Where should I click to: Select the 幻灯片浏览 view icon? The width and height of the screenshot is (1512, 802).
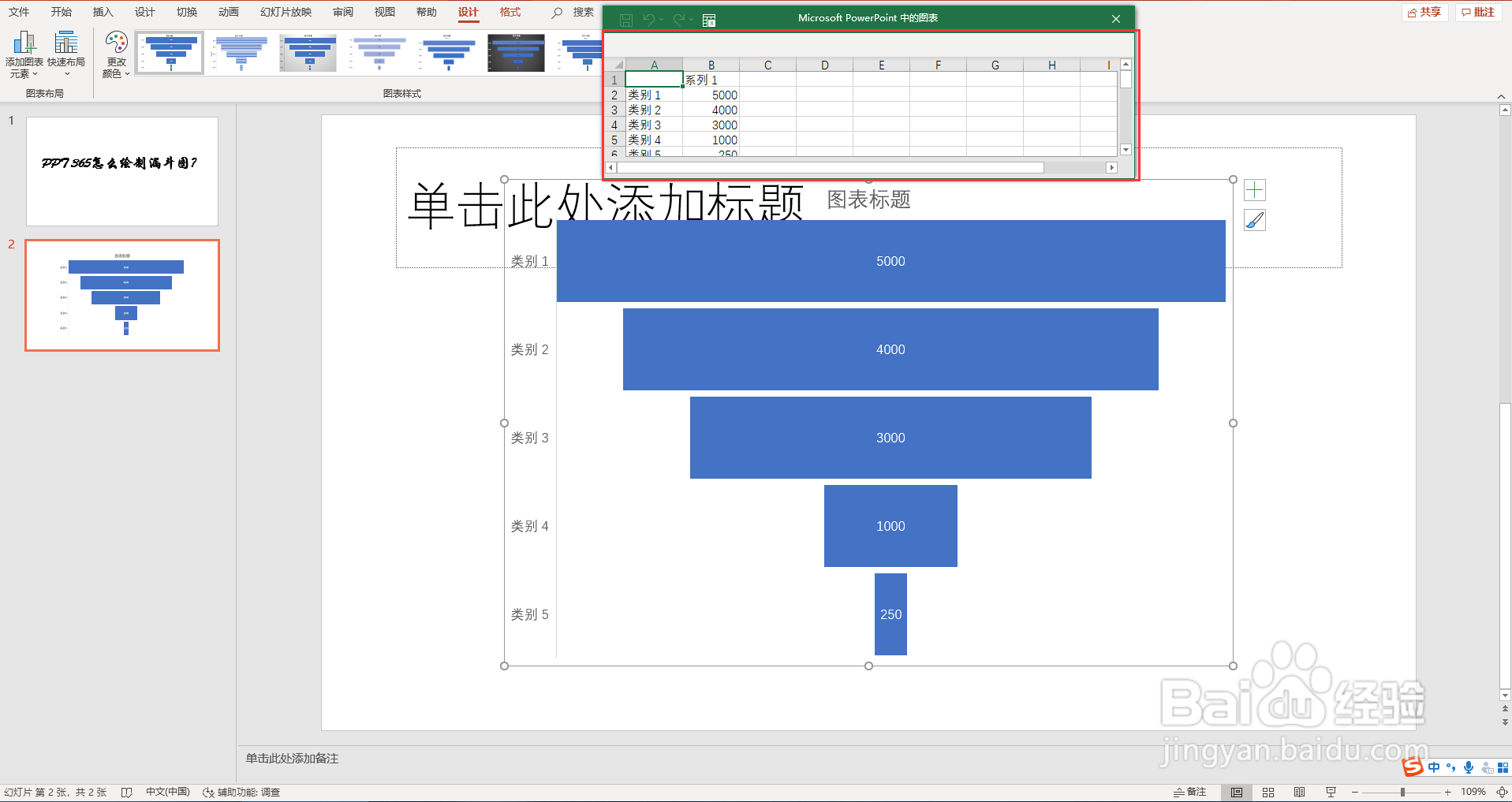(1268, 792)
